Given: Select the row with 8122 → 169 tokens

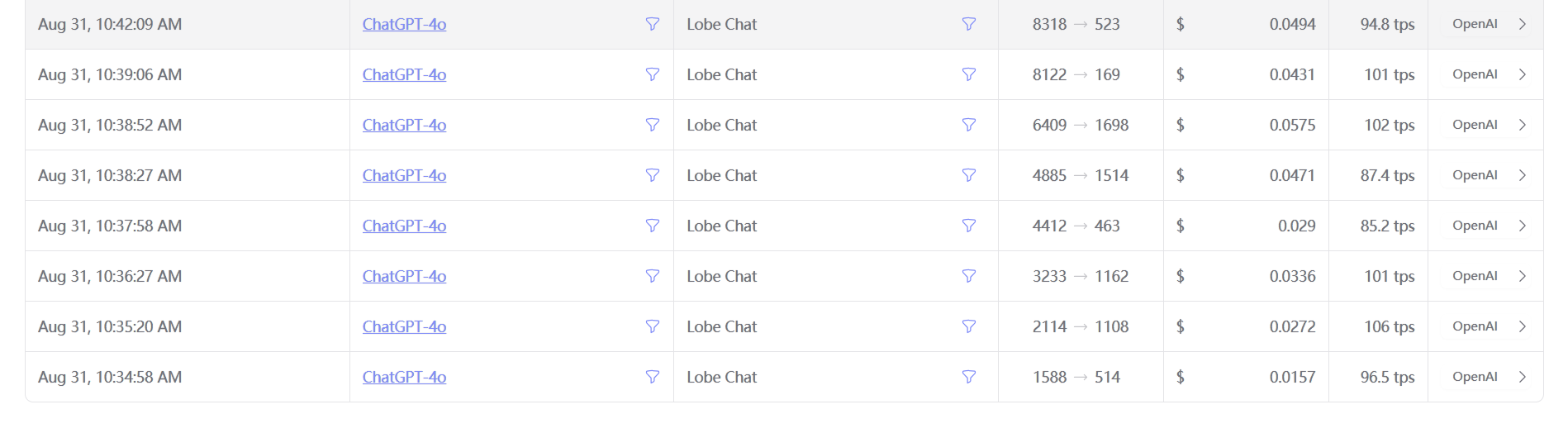Looking at the screenshot, I should [x=784, y=74].
